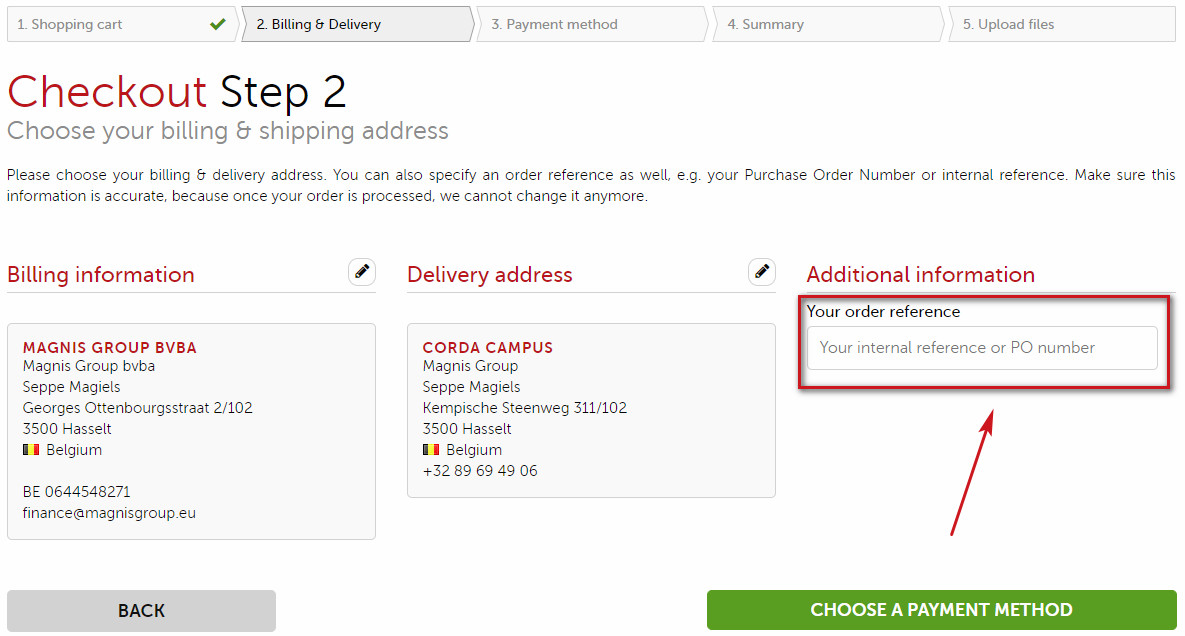
Task: Click the CORDA CAMPUS delivery name
Action: [x=487, y=347]
